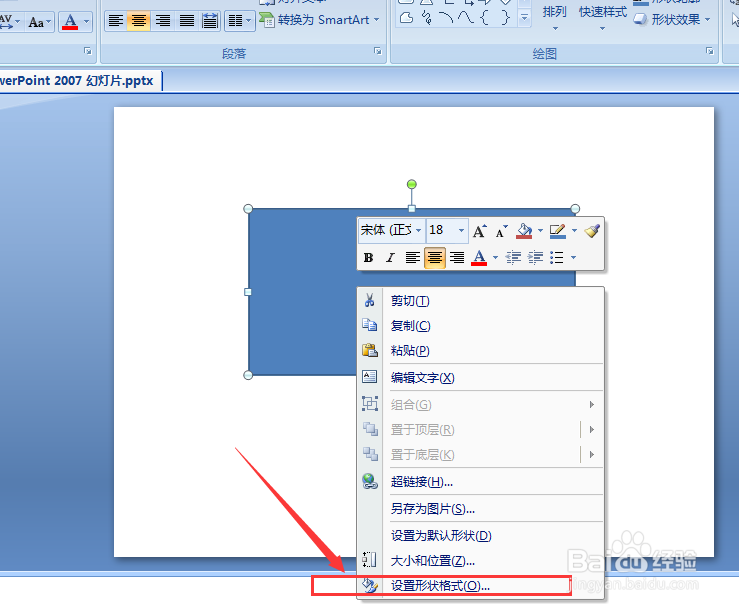Choose Copy 复制(C) from context menu

click(480, 326)
